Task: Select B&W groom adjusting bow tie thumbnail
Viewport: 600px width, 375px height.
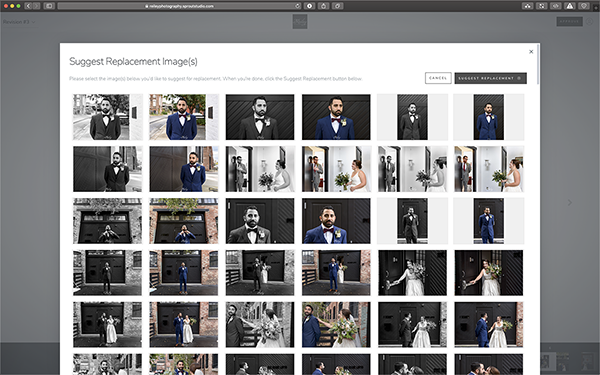Action: click(108, 221)
